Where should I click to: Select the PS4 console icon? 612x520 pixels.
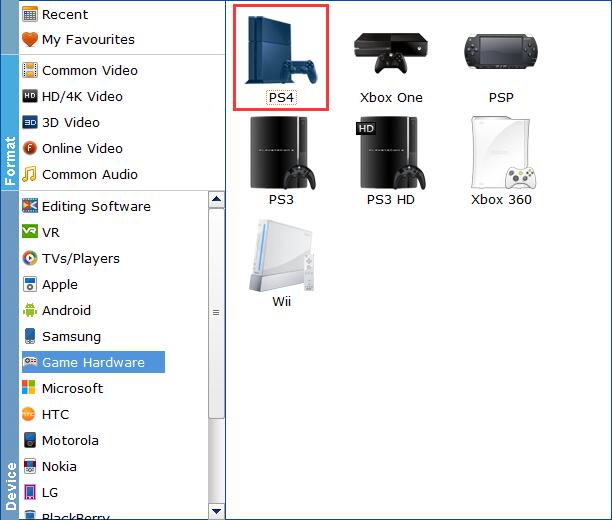(x=281, y=50)
